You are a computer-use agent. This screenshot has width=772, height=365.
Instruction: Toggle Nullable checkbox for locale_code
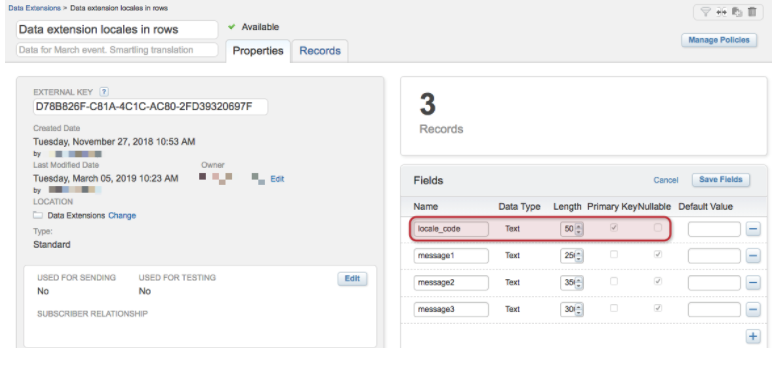pos(658,228)
